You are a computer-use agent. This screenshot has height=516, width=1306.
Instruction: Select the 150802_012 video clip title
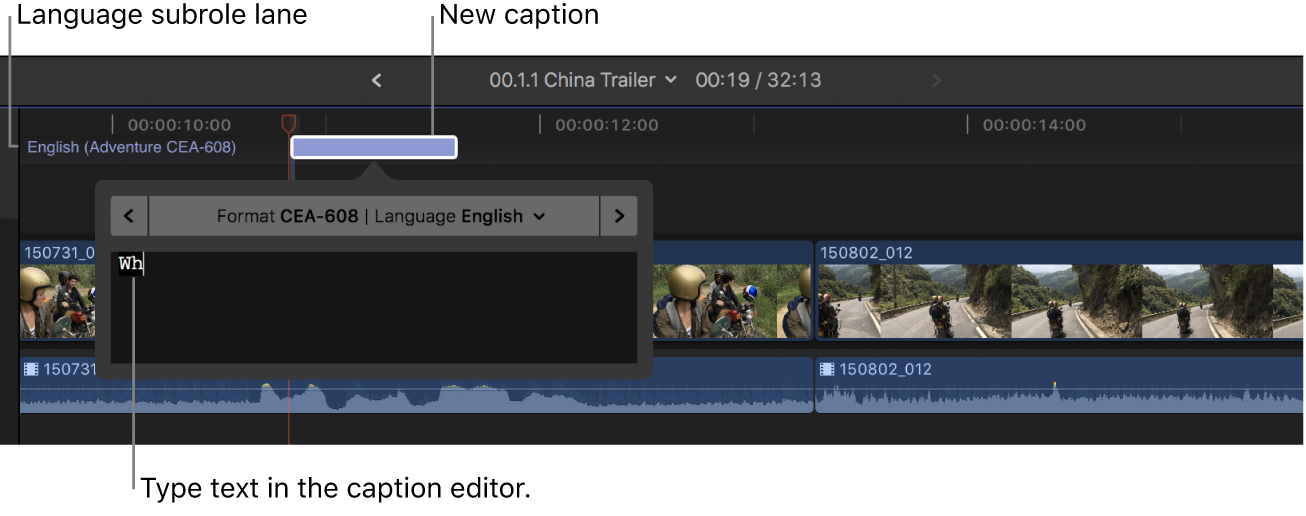tap(866, 253)
